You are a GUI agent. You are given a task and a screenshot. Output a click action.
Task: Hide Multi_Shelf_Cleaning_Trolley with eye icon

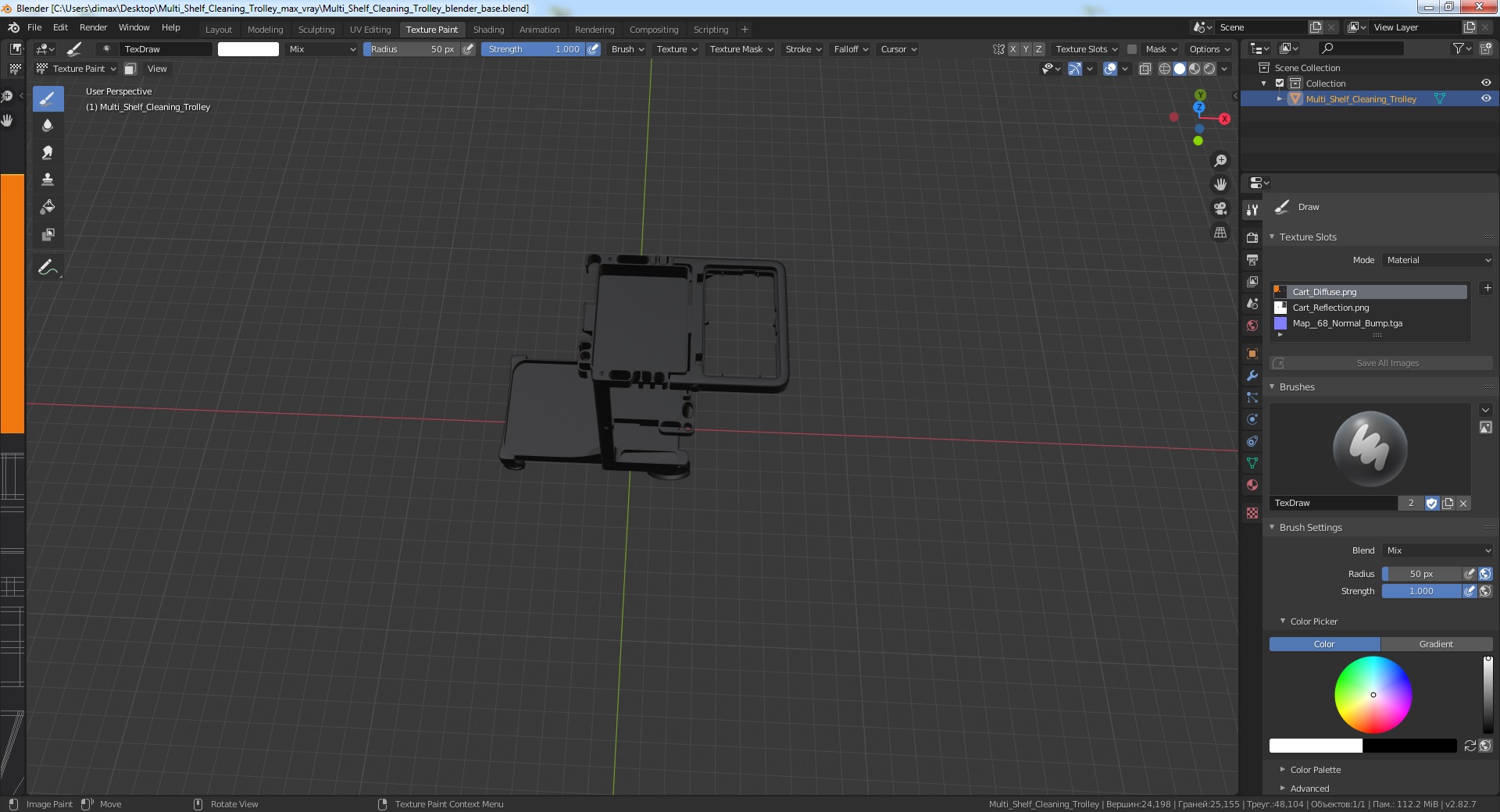pos(1486,98)
